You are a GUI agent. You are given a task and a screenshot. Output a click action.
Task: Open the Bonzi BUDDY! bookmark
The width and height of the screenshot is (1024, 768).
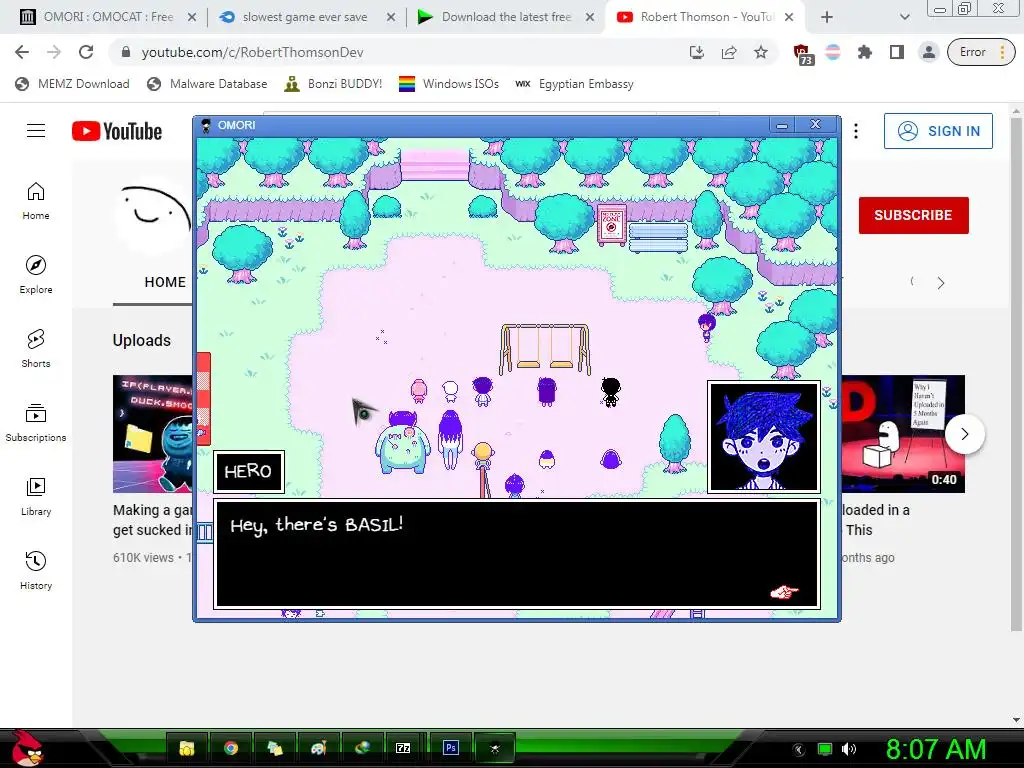click(x=333, y=84)
